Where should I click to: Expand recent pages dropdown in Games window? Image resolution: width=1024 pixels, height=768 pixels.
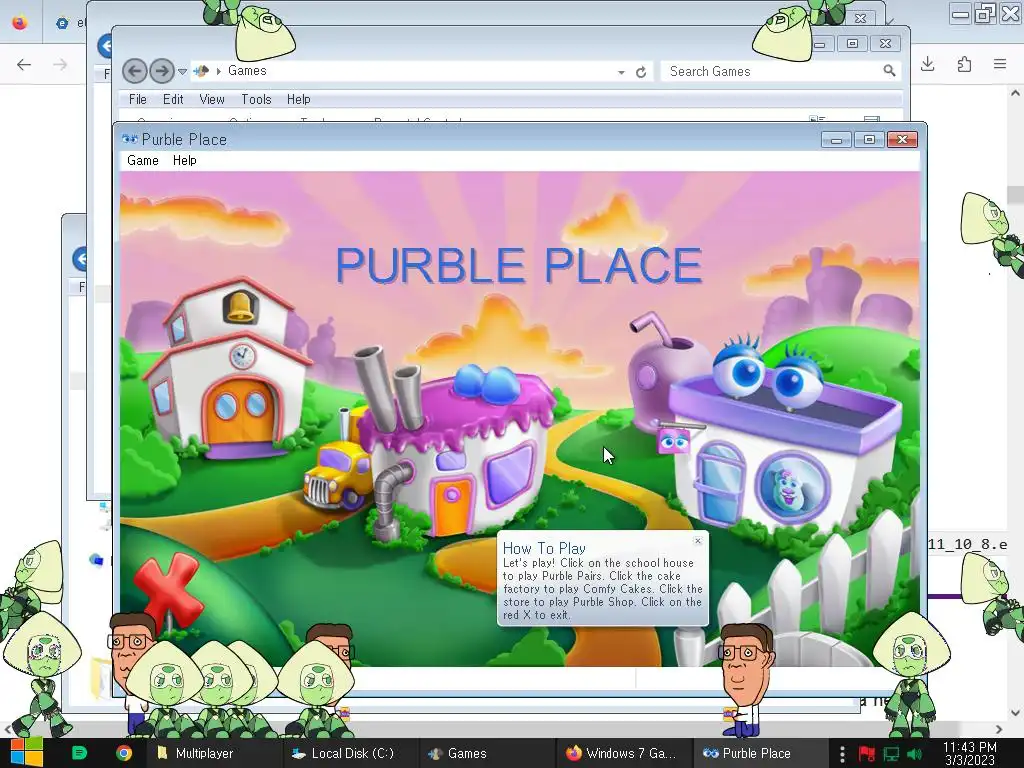point(183,71)
